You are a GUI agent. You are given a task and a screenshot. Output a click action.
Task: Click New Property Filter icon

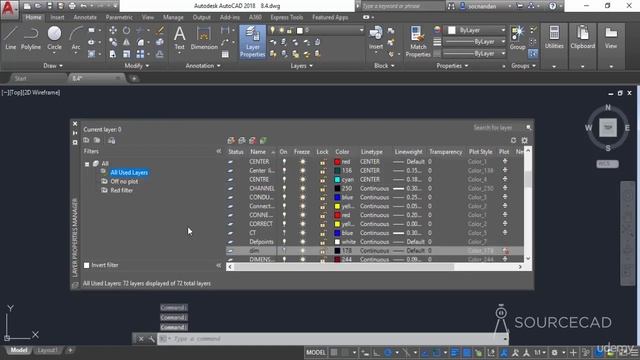tap(87, 140)
